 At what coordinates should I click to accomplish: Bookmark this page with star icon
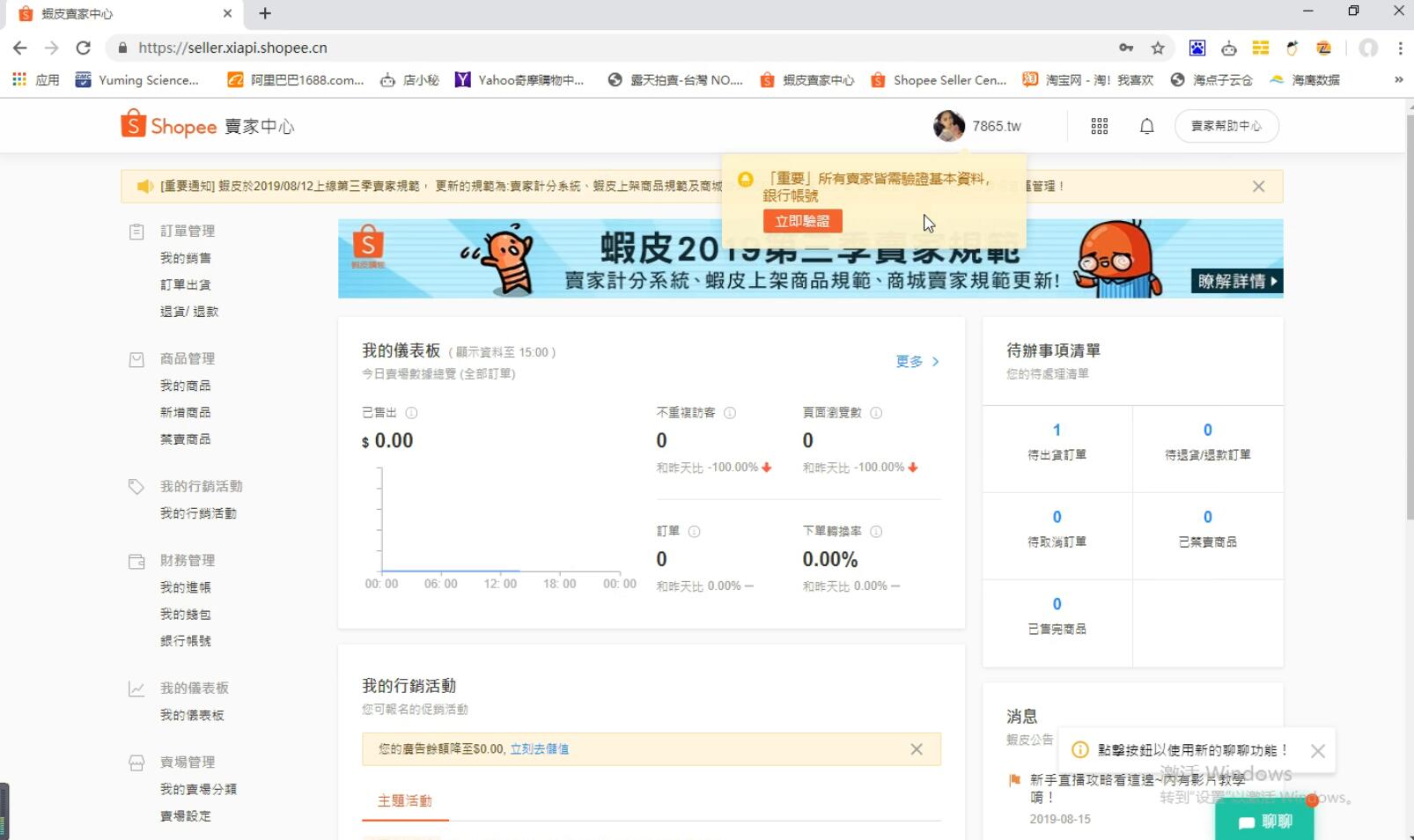point(1158,48)
